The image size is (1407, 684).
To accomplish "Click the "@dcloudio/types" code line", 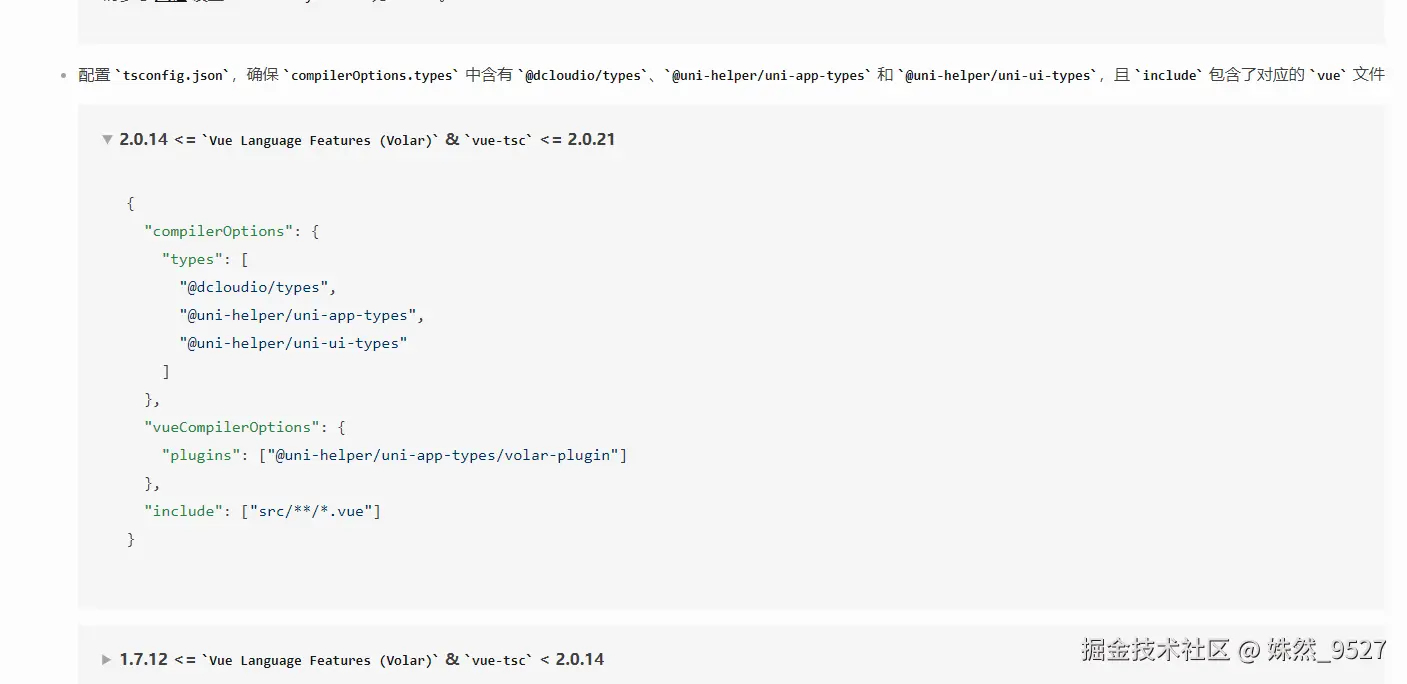I will click(x=257, y=287).
